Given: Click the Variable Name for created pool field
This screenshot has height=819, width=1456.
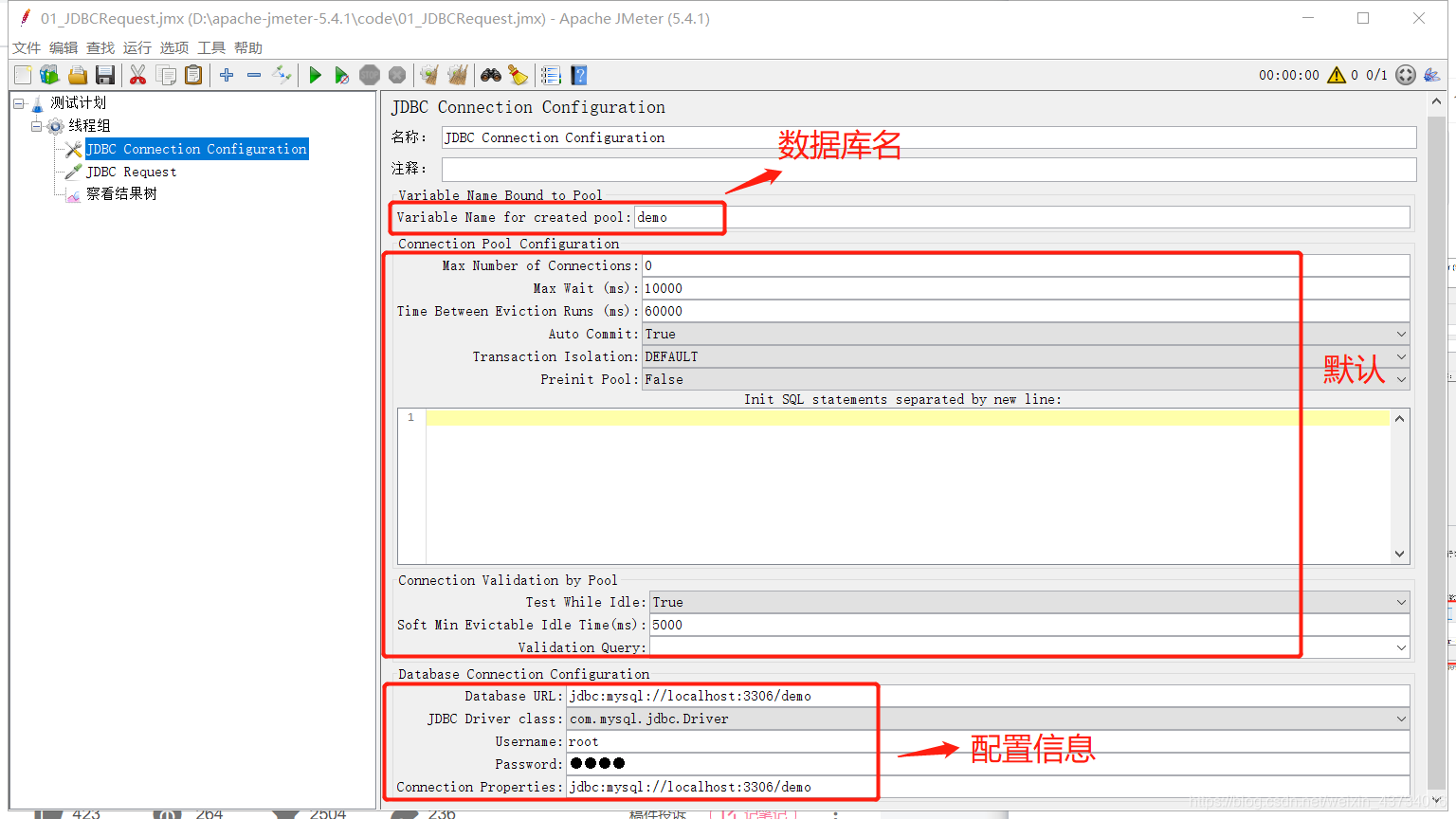Looking at the screenshot, I should [1022, 217].
